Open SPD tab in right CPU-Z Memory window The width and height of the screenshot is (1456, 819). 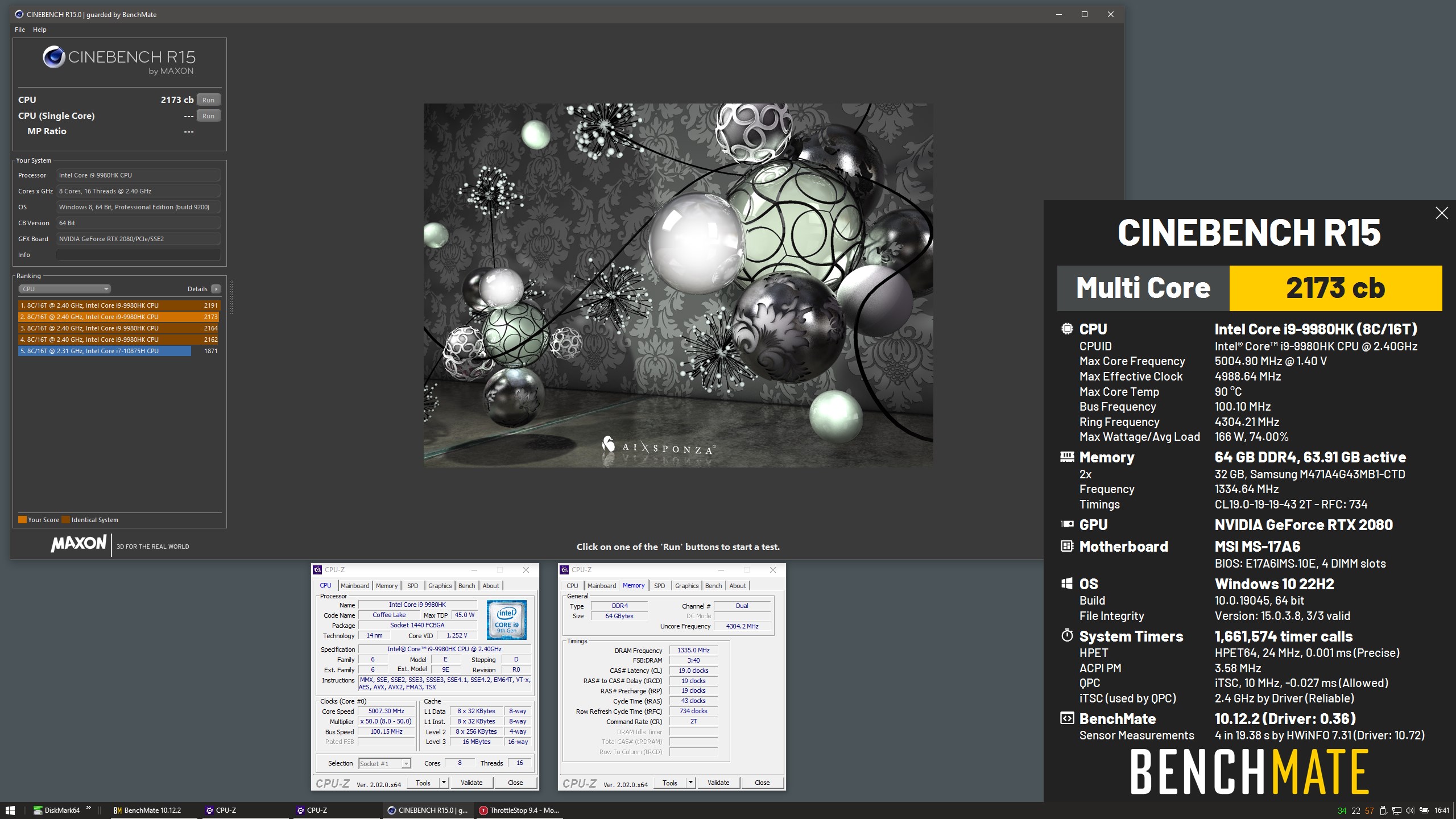click(659, 586)
